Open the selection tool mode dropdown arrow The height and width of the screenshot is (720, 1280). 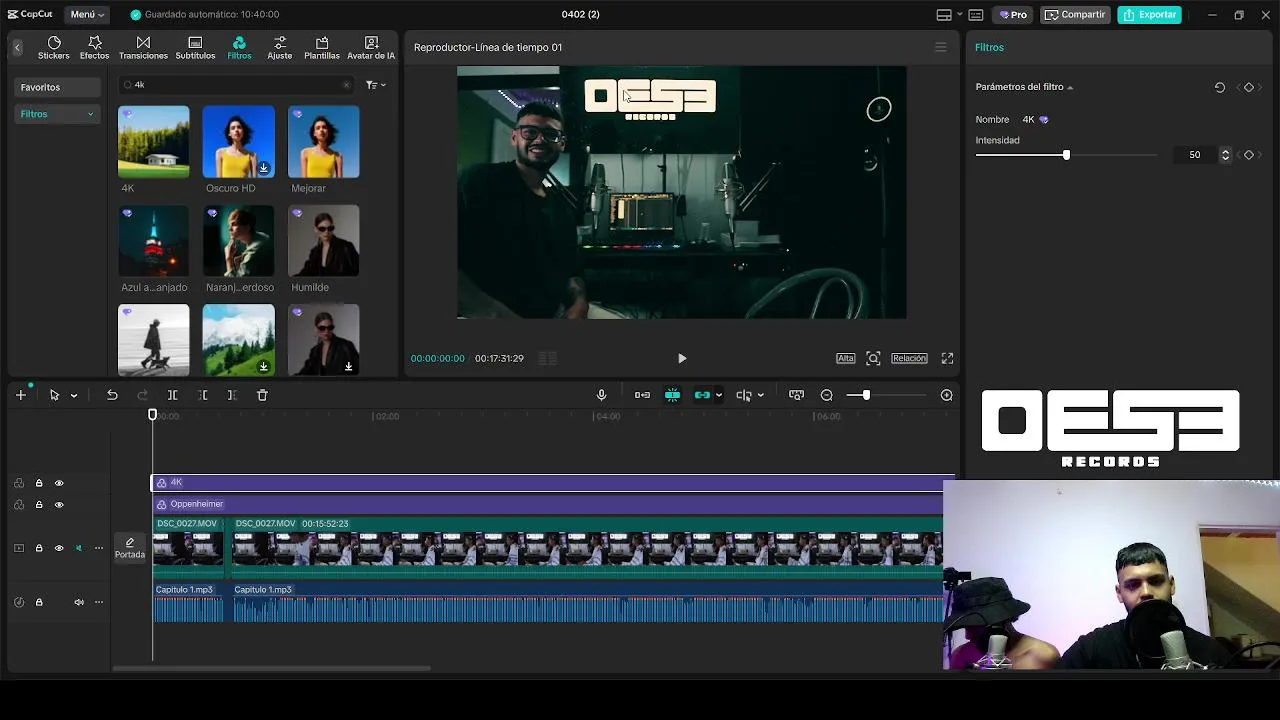point(73,396)
